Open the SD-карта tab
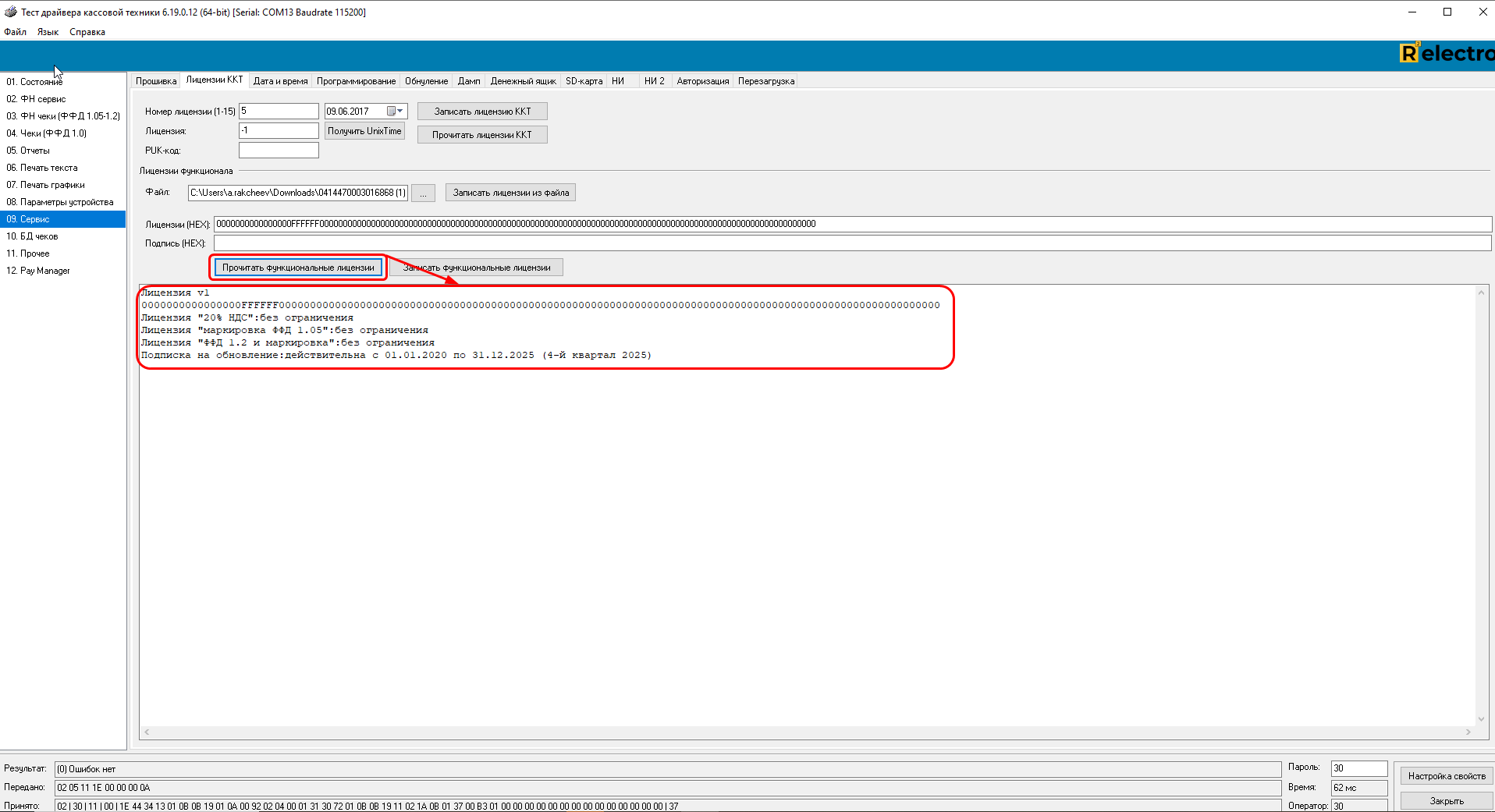The image size is (1495, 812). pos(584,81)
